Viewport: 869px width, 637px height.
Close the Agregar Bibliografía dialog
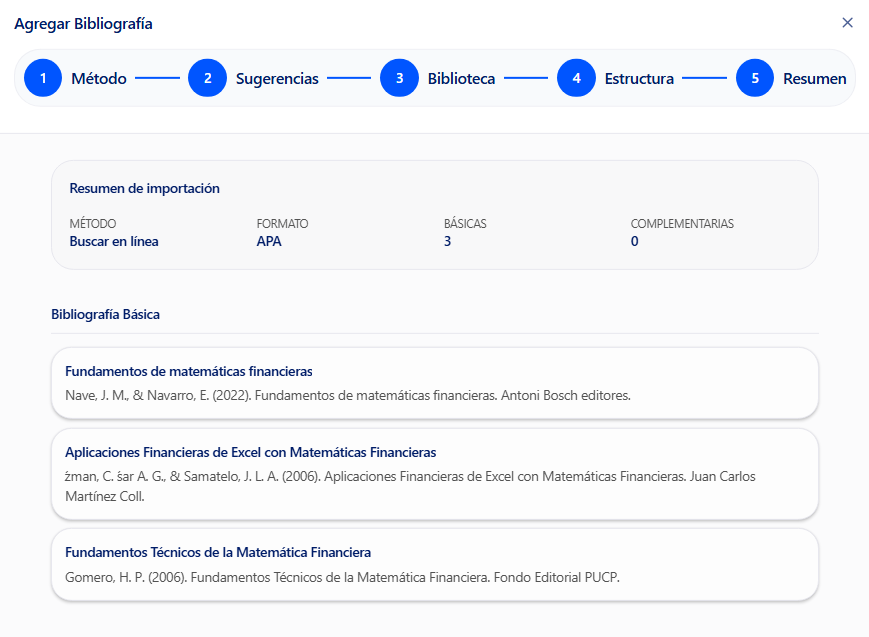coord(847,23)
